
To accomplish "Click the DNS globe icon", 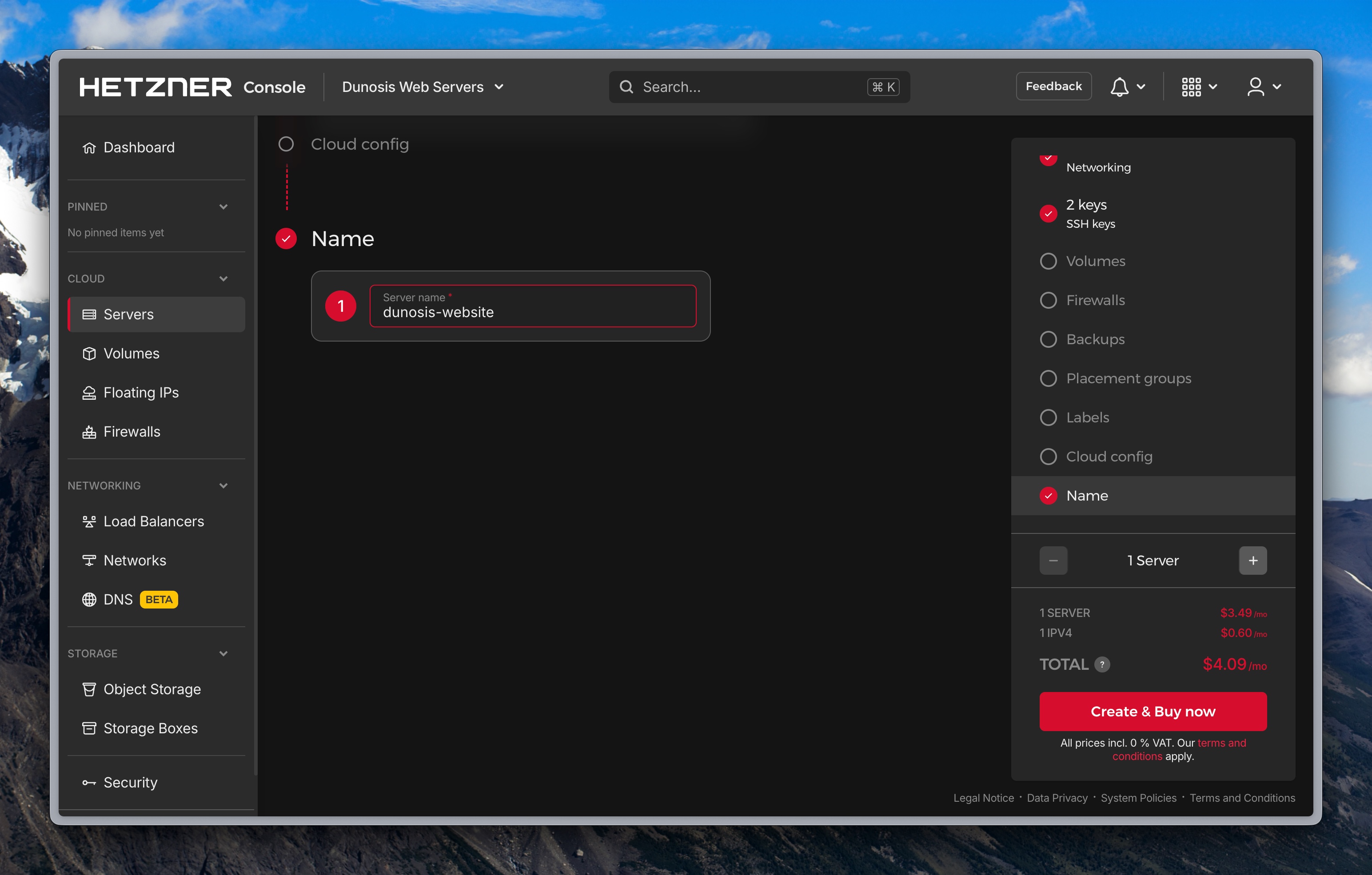I will coord(89,599).
